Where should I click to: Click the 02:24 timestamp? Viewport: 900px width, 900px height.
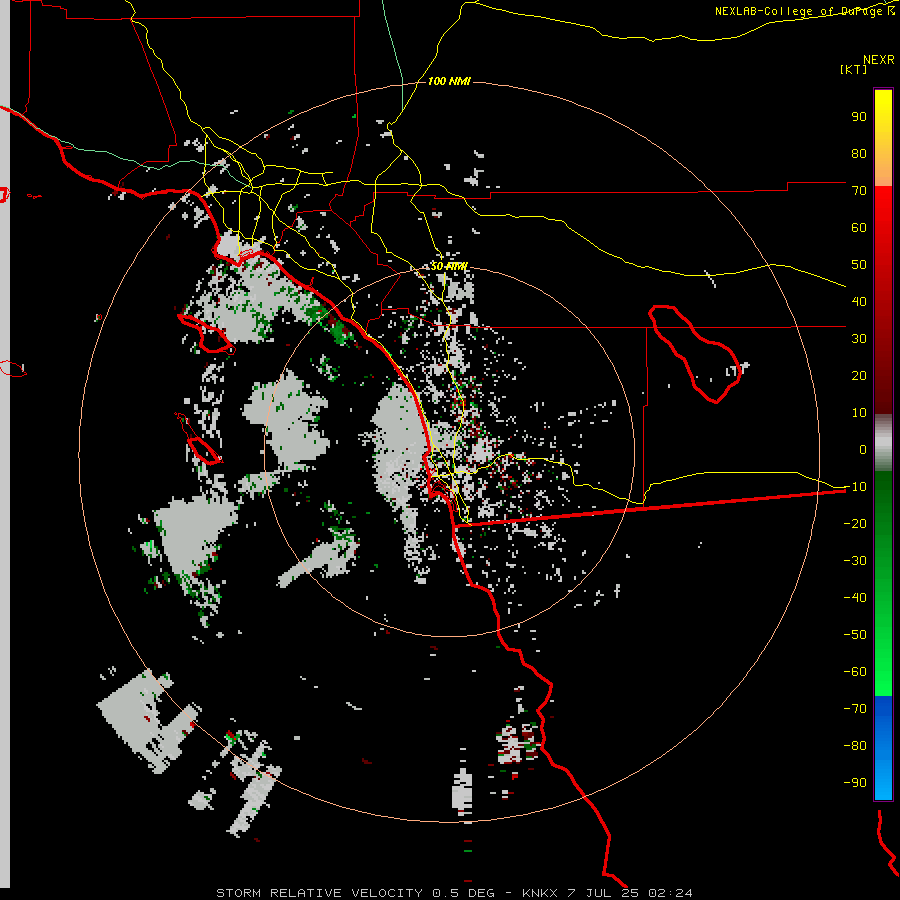[x=670, y=893]
